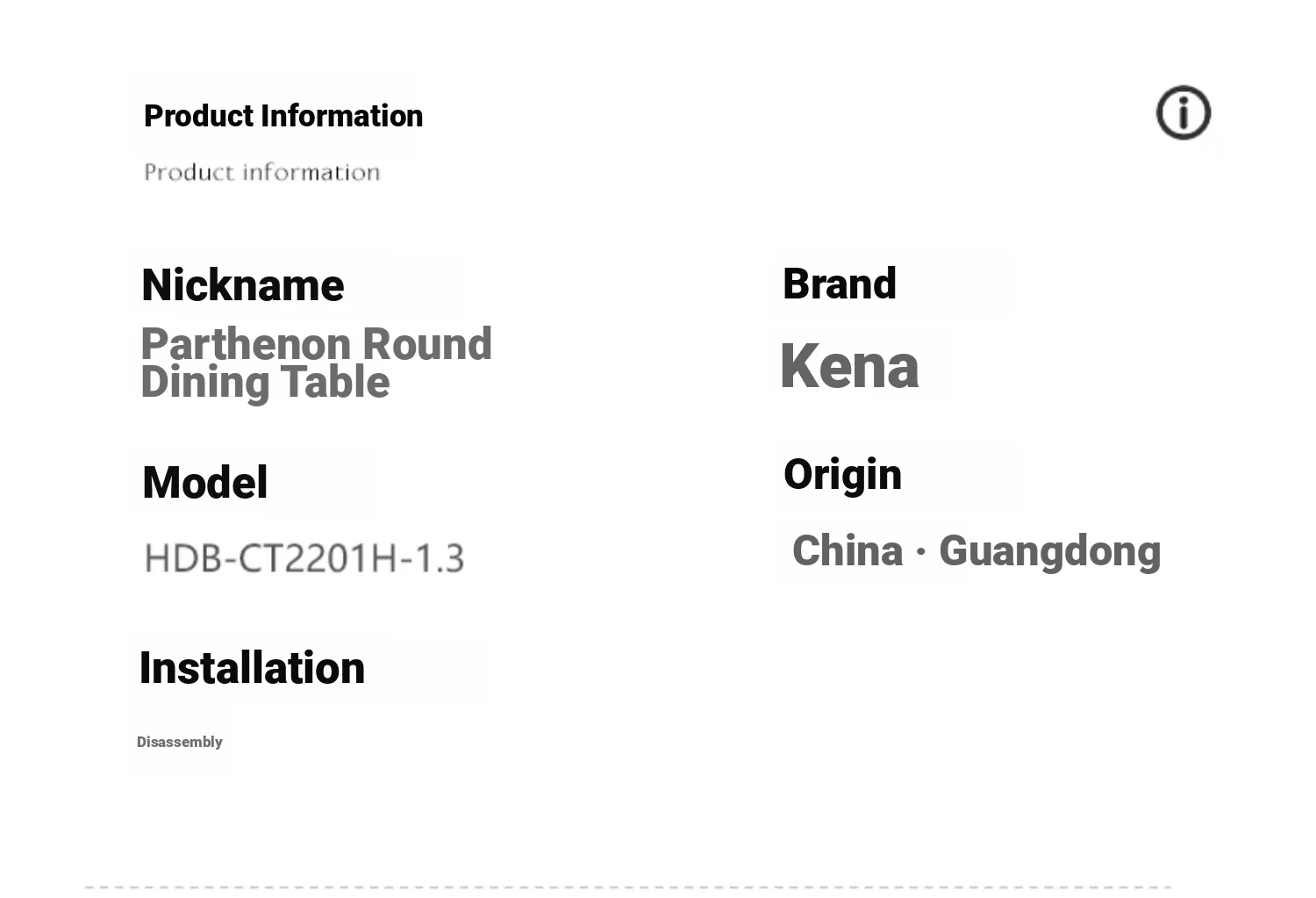Screen dimensions: 1316x898
Task: Click the word China in origin
Action: pos(847,551)
